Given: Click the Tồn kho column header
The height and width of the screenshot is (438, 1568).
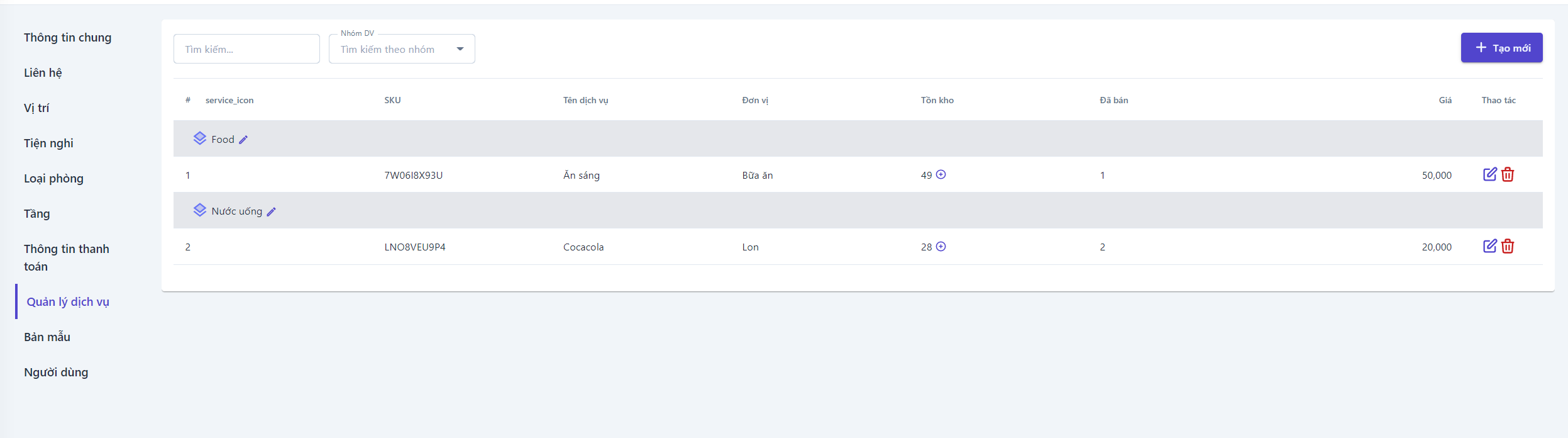Looking at the screenshot, I should click(x=937, y=101).
